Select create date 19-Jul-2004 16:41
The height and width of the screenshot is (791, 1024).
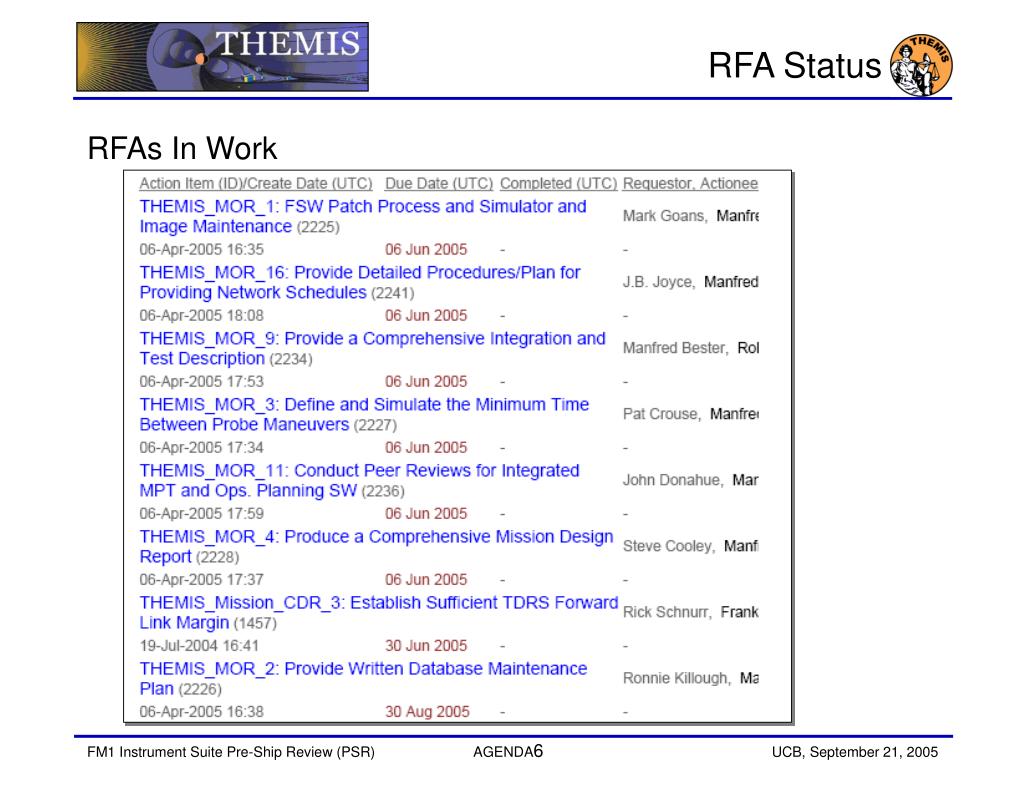[199, 645]
